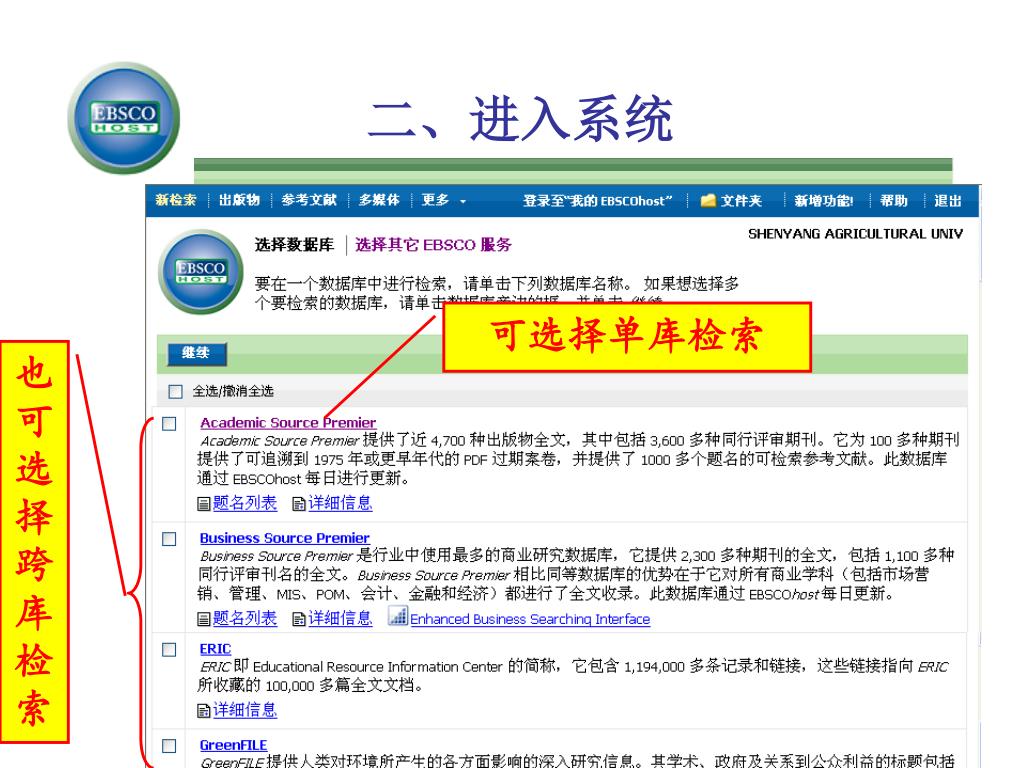Screen dimensions: 1024x768
Task: Tick the ERIC database checkbox
Action: 169,650
